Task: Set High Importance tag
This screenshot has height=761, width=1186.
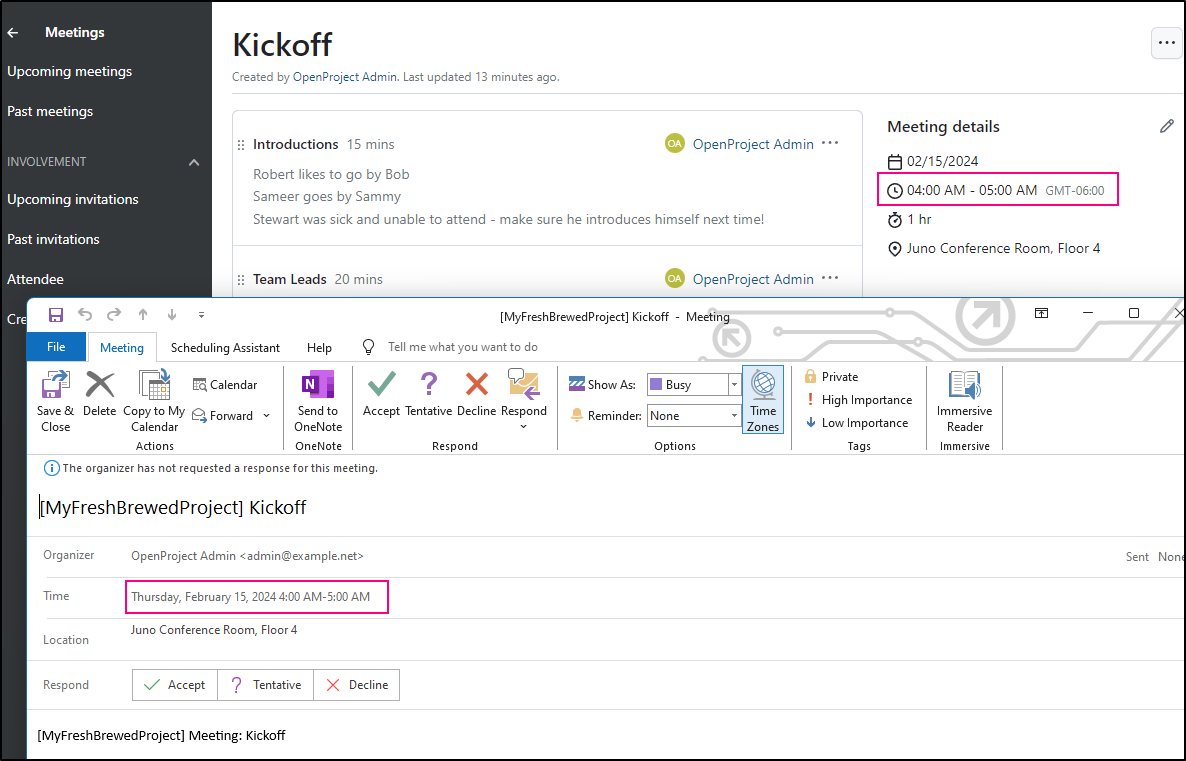Action: coord(858,400)
